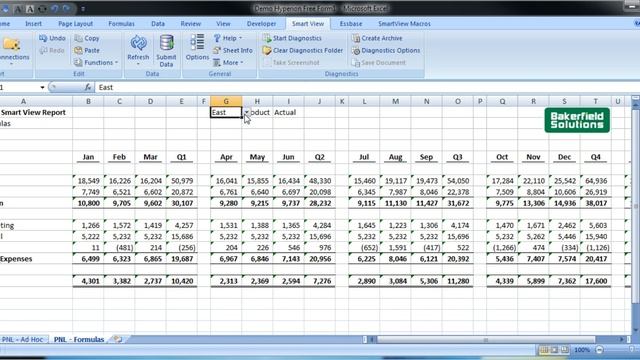This screenshot has height=360, width=640.
Task: Select the PNL - Formulas sheet tab
Action: 79,339
